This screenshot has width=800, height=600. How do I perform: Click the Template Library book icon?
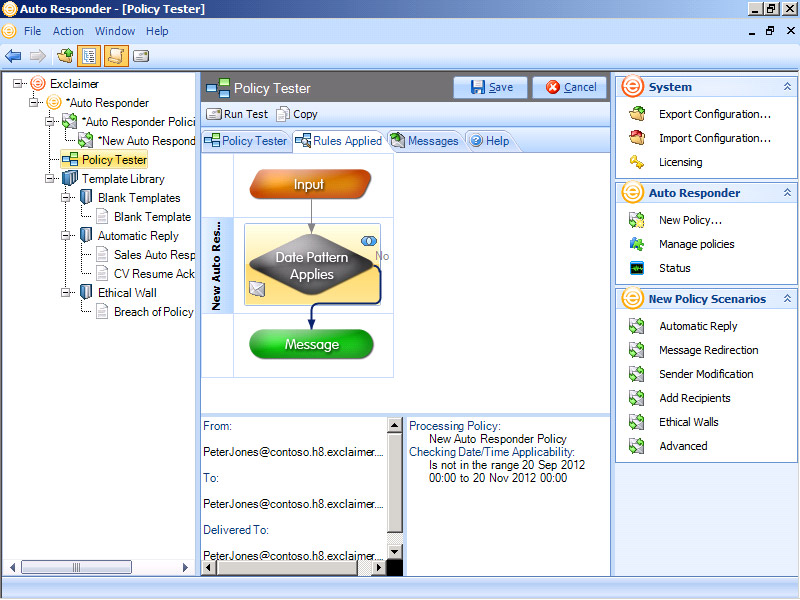69,179
